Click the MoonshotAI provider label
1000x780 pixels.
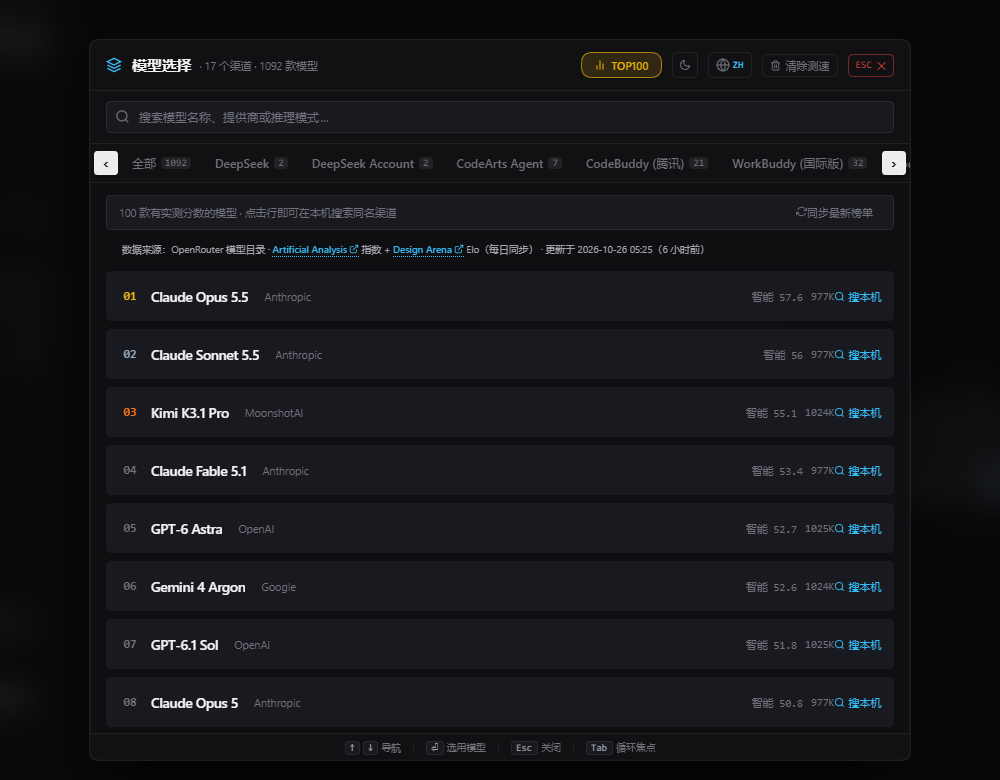click(274, 413)
